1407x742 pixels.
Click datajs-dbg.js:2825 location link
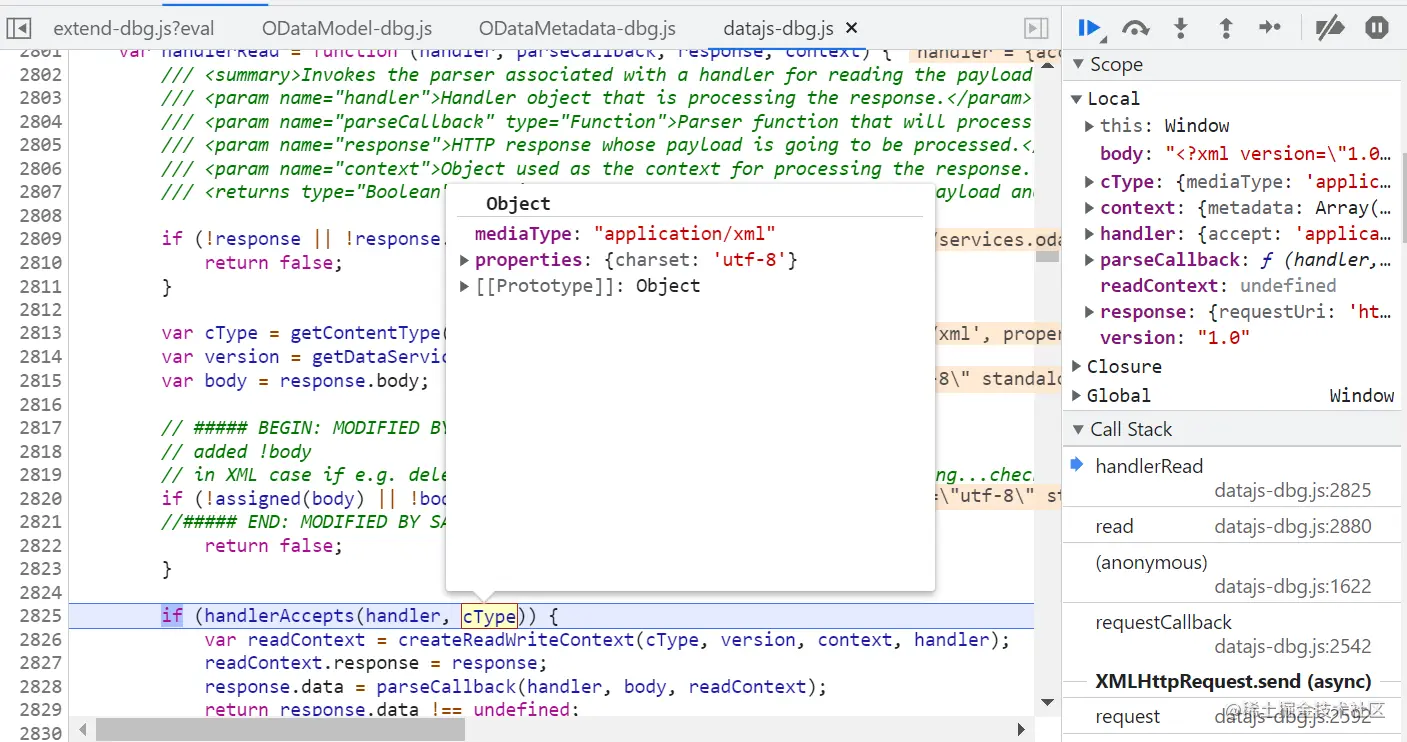point(1293,490)
